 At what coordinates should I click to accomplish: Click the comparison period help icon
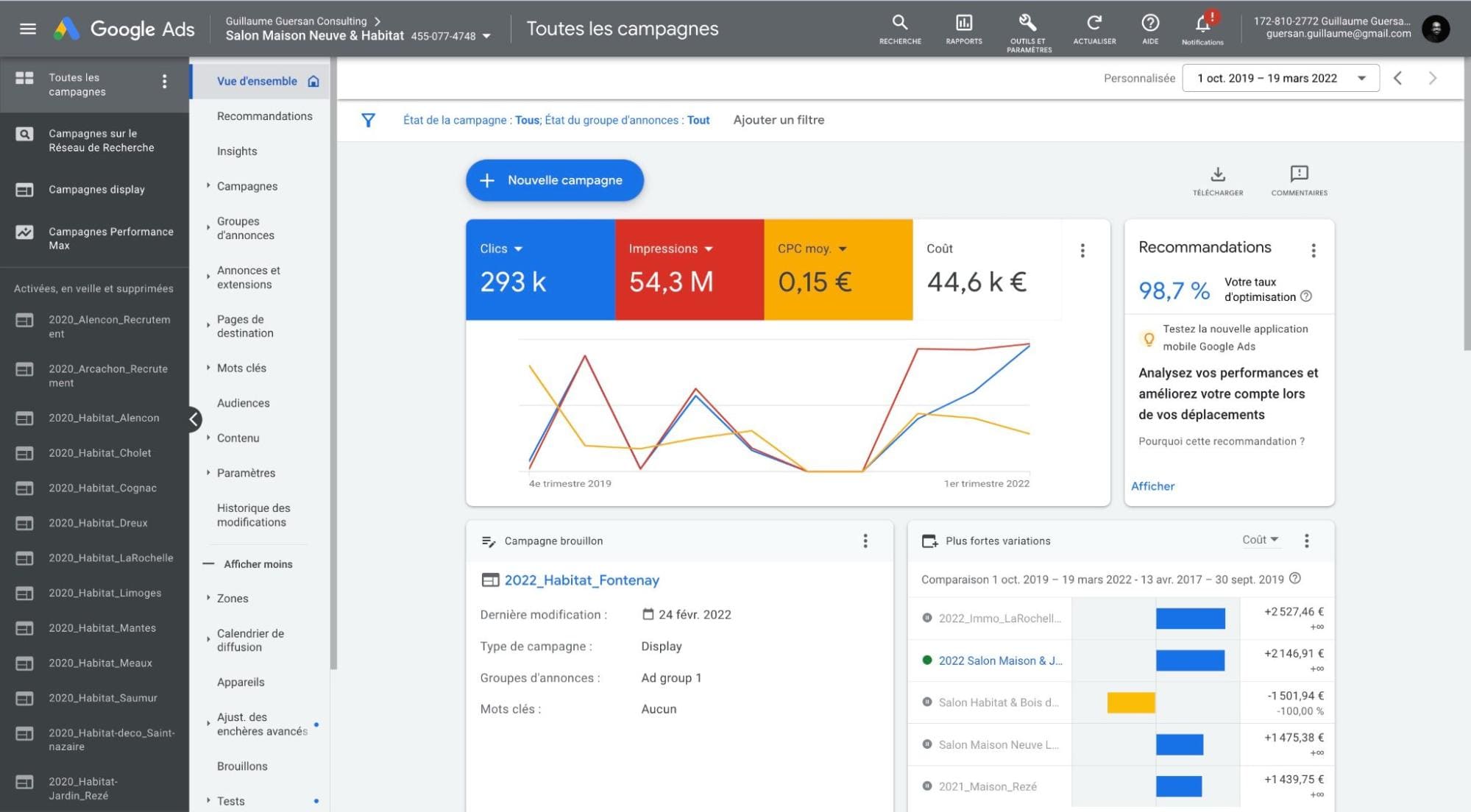click(x=1295, y=579)
